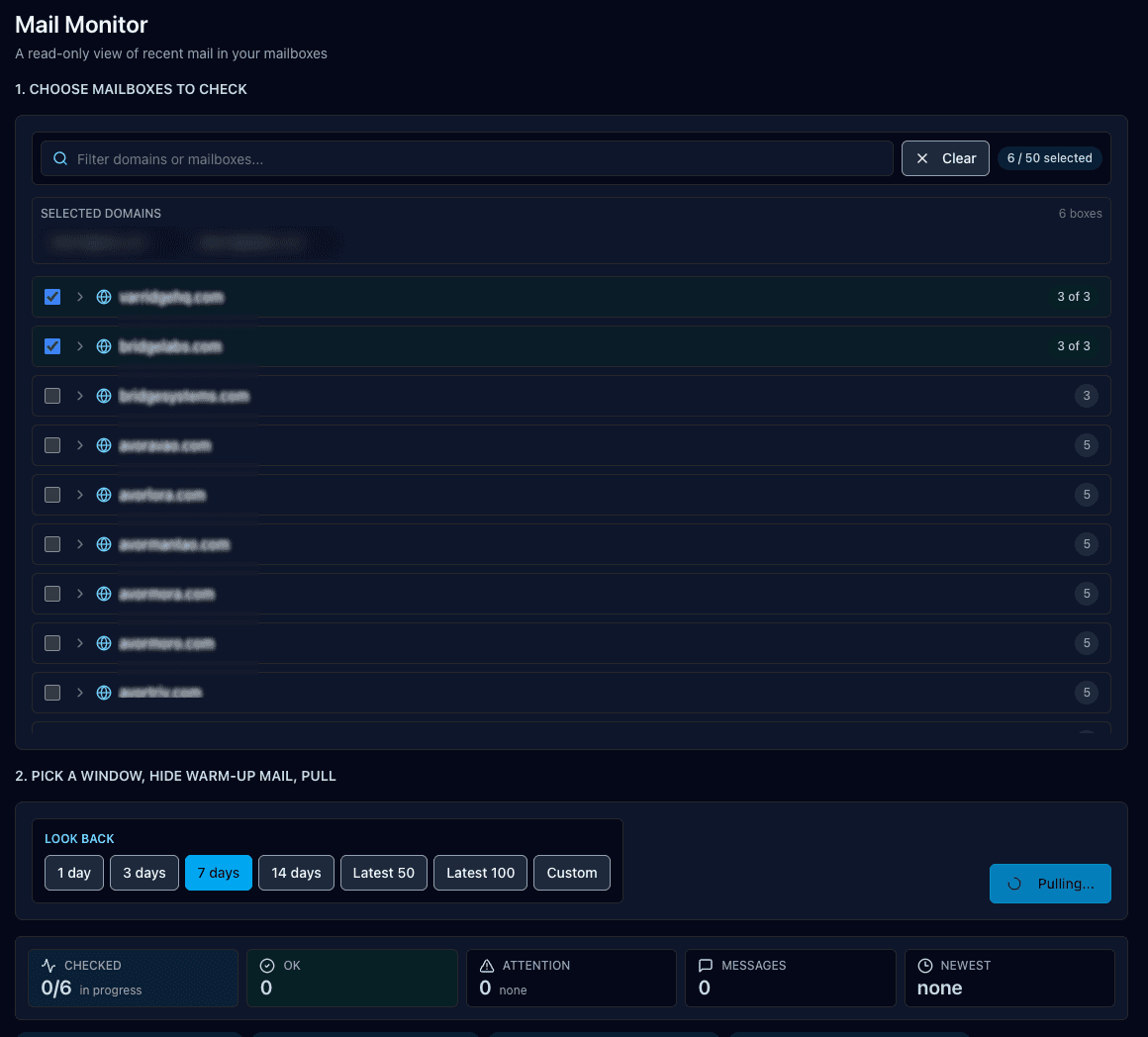Check the ninth domain row checkbox
1148x1037 pixels.
(52, 693)
